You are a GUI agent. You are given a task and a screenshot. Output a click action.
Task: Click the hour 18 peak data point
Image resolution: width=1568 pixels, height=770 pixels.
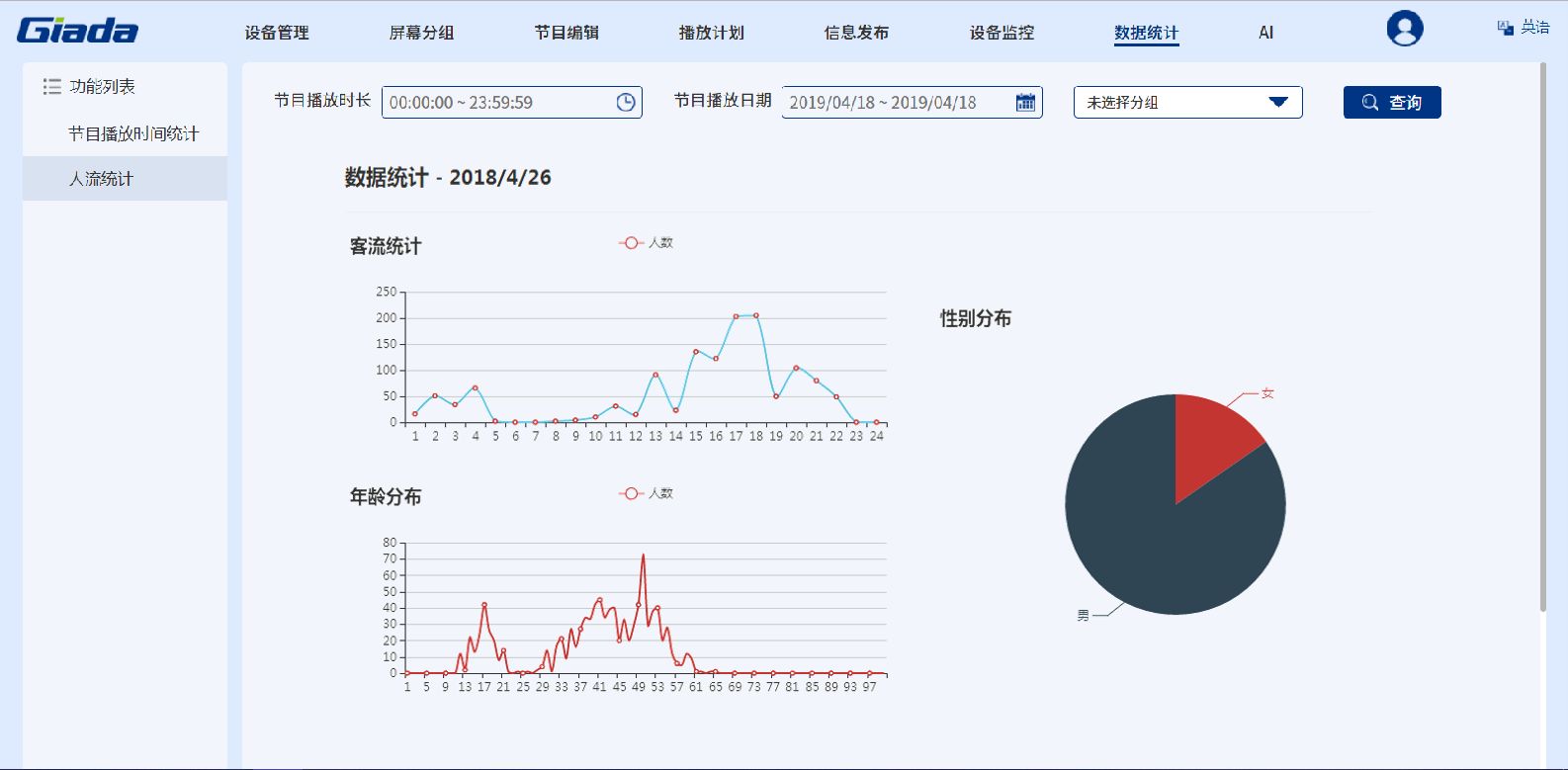tap(756, 315)
